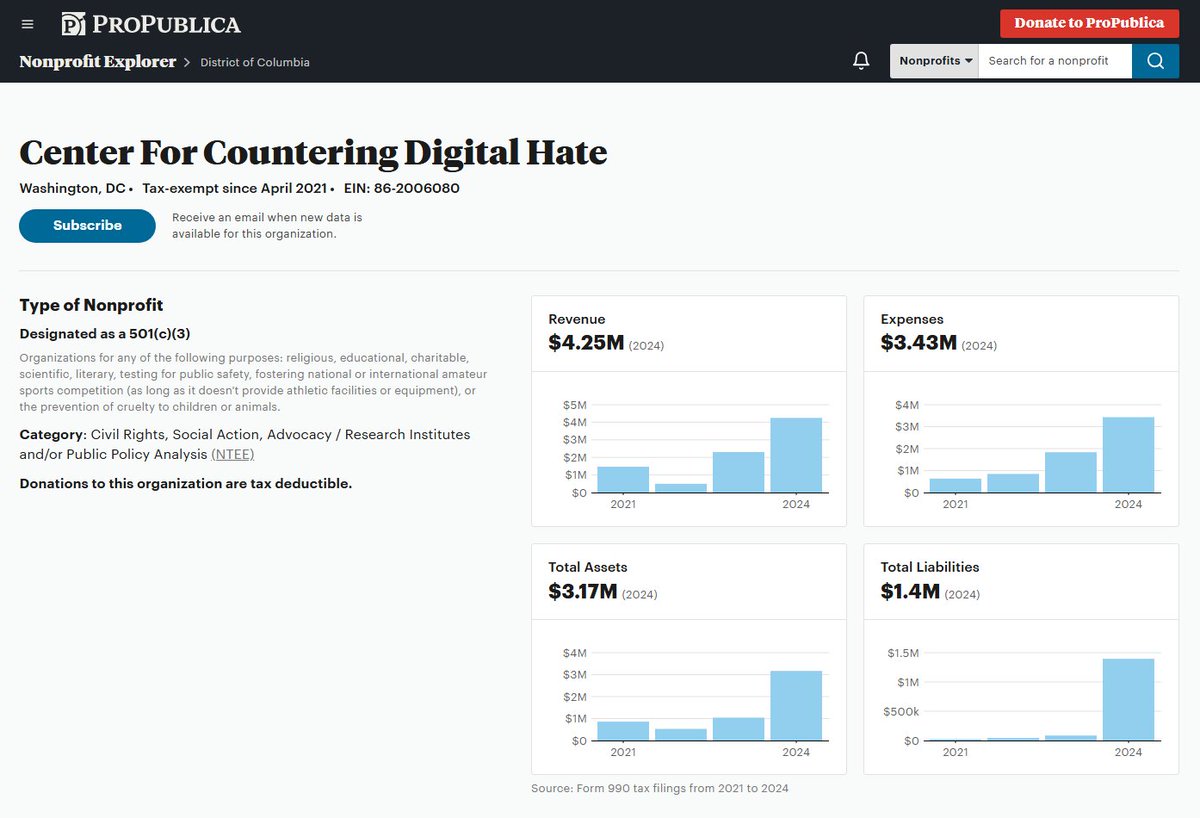Click the notification bell icon
1200x818 pixels.
pyautogui.click(x=861, y=61)
